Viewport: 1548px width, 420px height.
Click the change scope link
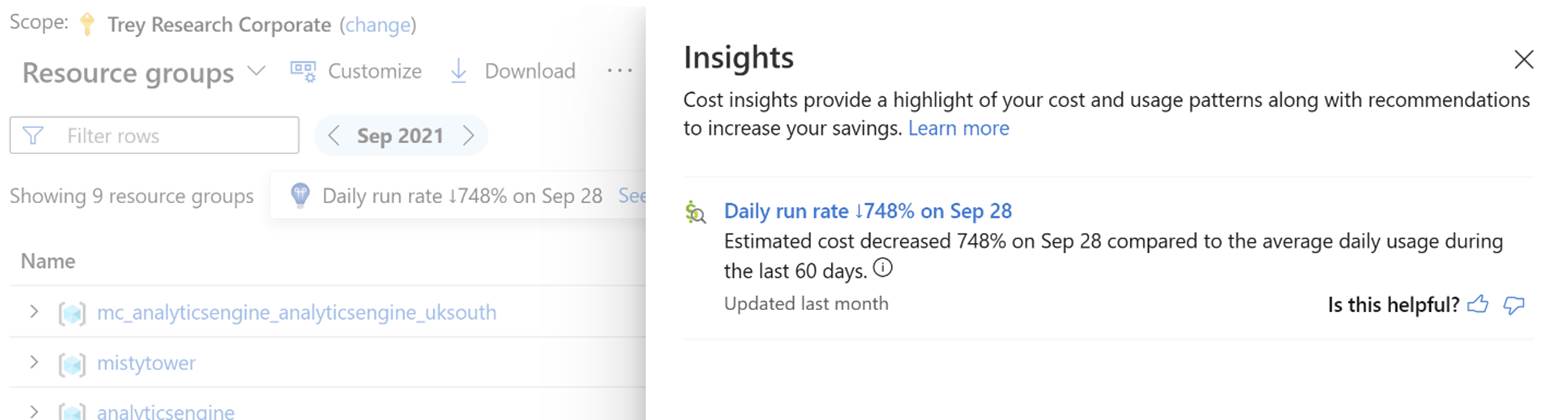(x=378, y=24)
